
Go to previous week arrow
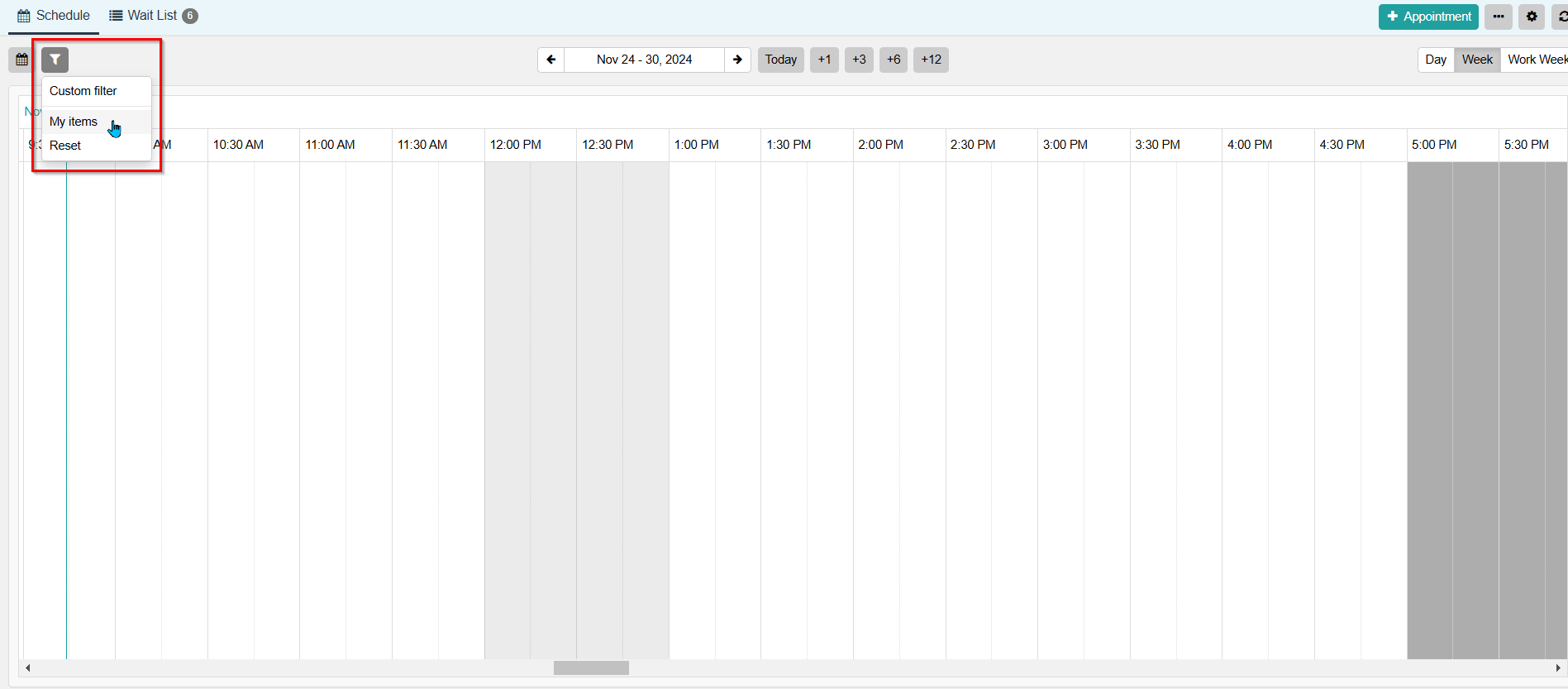coord(550,60)
